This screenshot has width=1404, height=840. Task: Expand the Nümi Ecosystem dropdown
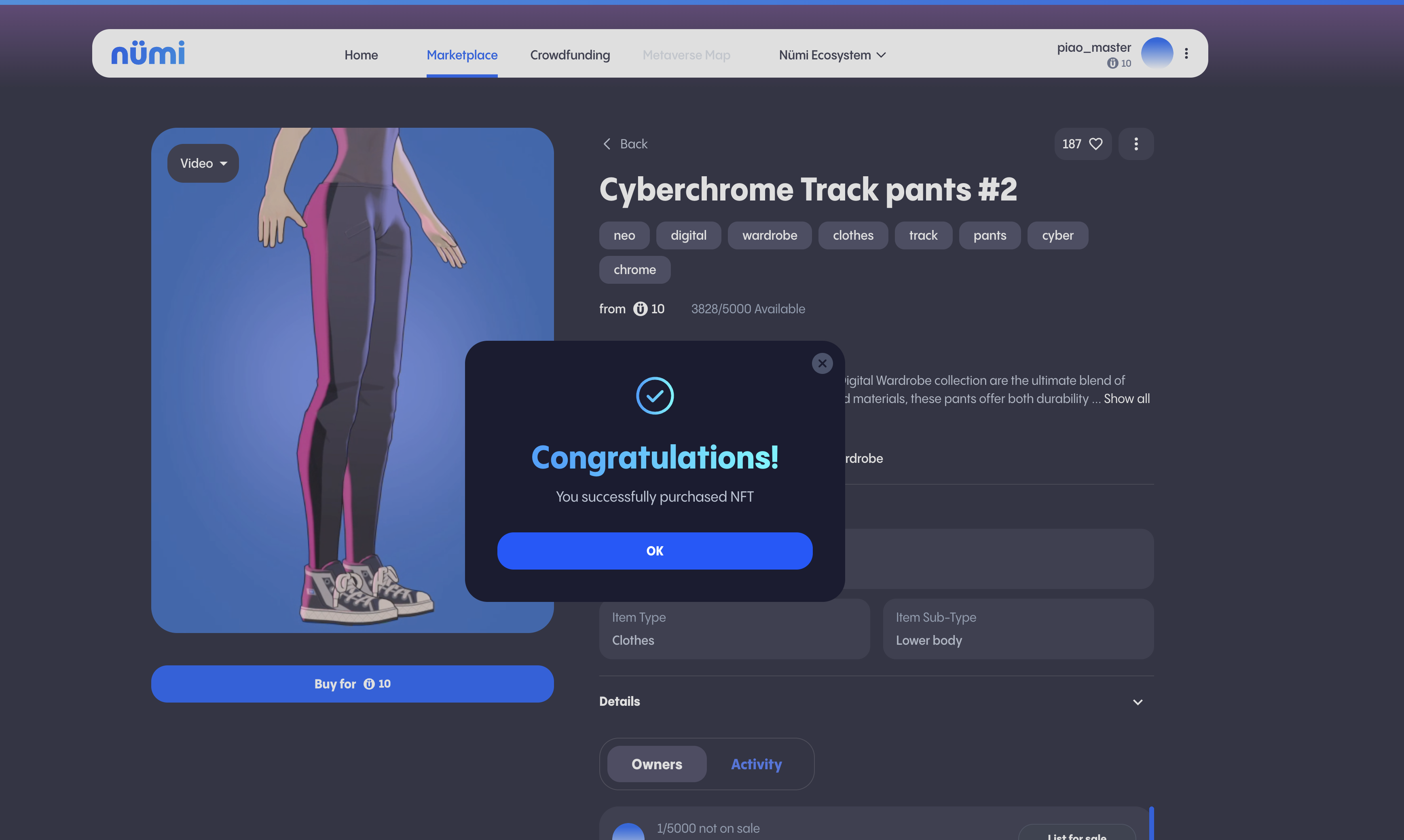click(832, 55)
